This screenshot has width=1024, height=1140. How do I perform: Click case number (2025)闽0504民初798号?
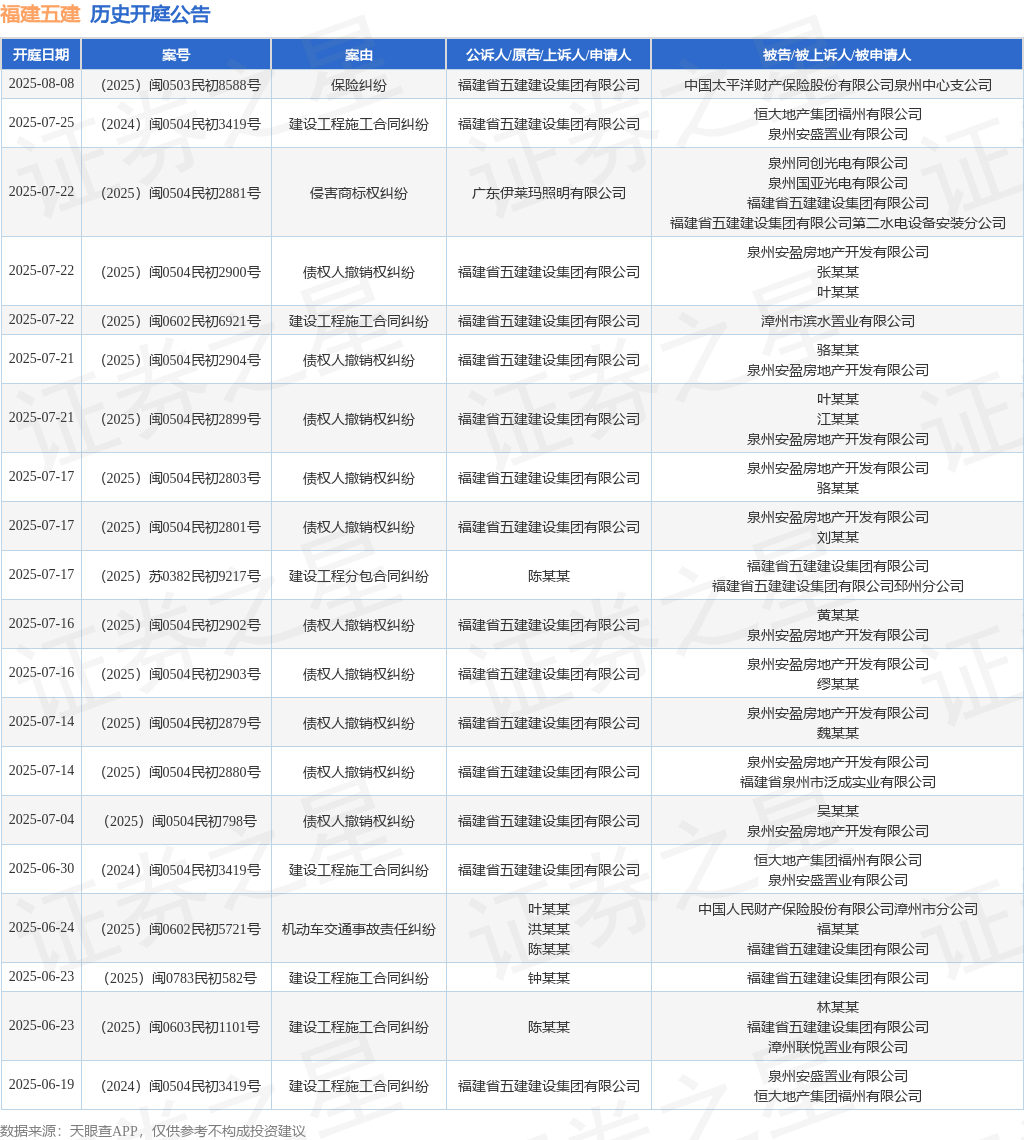[x=180, y=822]
